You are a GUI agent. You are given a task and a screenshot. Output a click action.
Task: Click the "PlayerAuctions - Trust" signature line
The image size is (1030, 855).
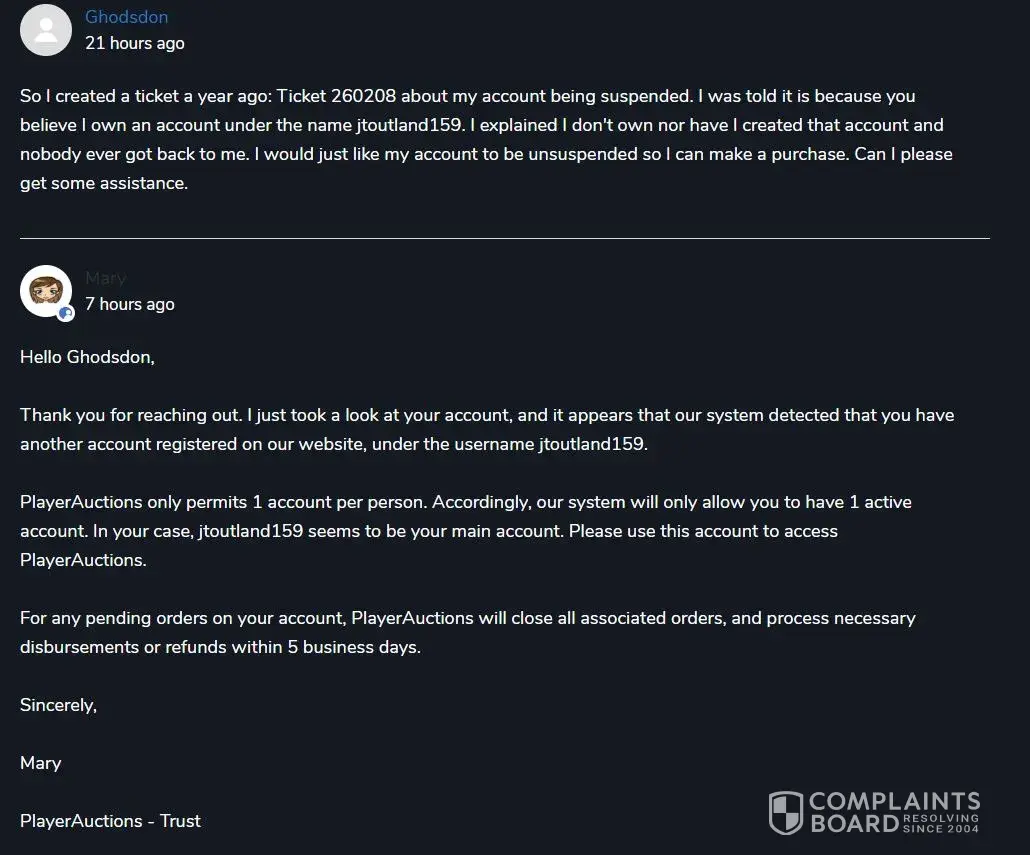tap(110, 821)
